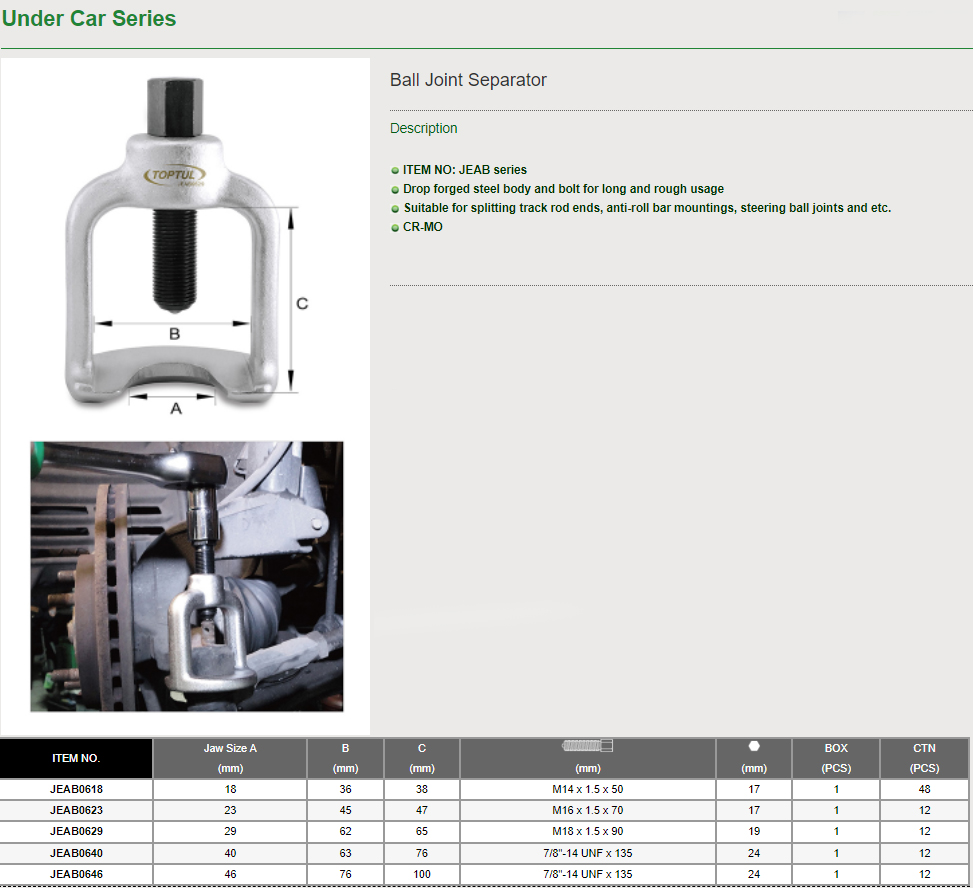Click the Jaw Size A column header
Image resolution: width=973 pixels, height=888 pixels.
tap(230, 758)
